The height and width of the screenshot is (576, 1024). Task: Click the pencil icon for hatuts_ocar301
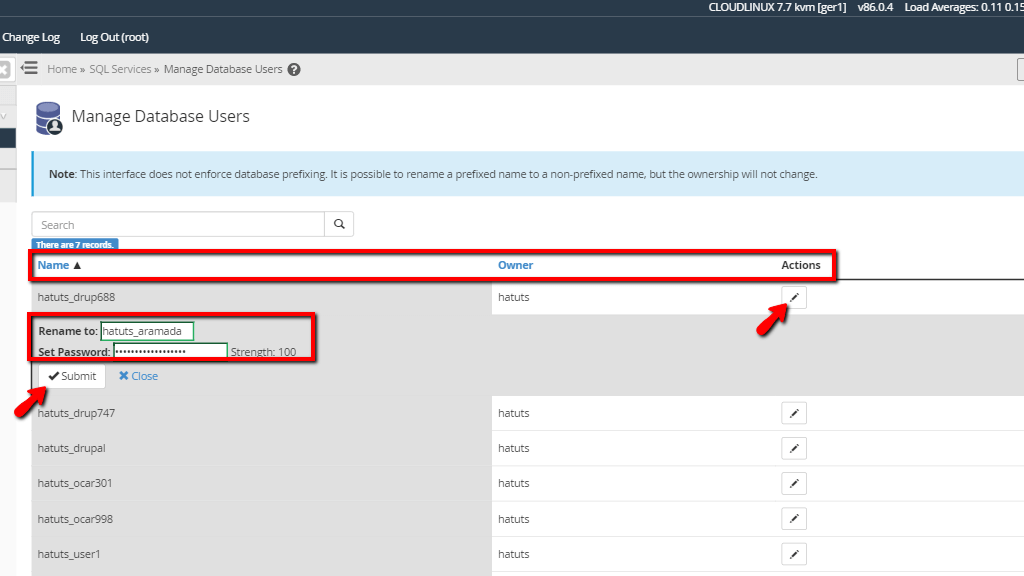coord(793,484)
